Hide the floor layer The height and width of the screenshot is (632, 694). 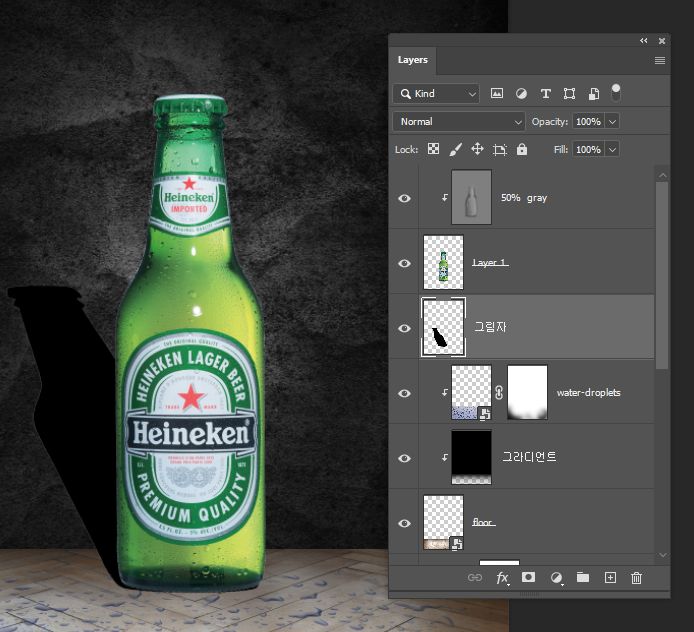[404, 524]
